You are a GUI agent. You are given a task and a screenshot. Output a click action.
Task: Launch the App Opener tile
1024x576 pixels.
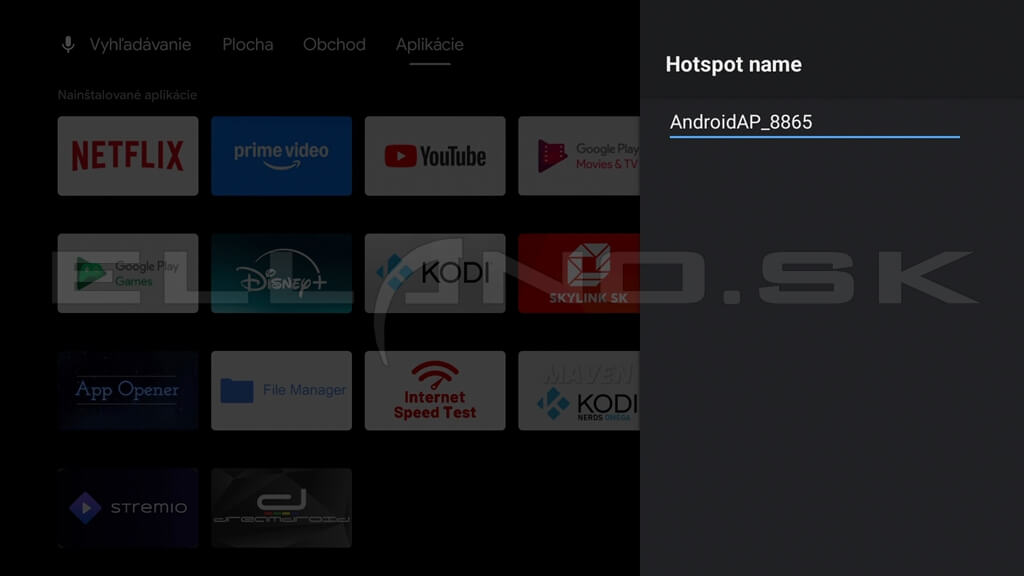click(128, 390)
